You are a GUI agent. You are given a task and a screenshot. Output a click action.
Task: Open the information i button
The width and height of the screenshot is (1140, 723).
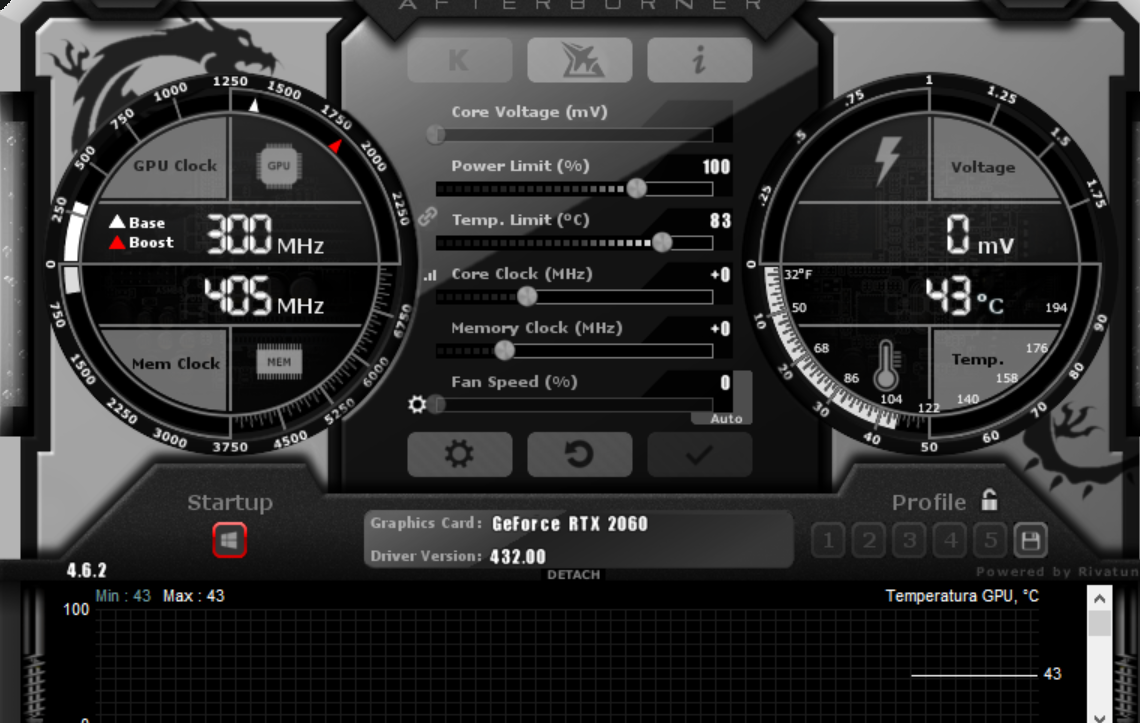tap(699, 60)
